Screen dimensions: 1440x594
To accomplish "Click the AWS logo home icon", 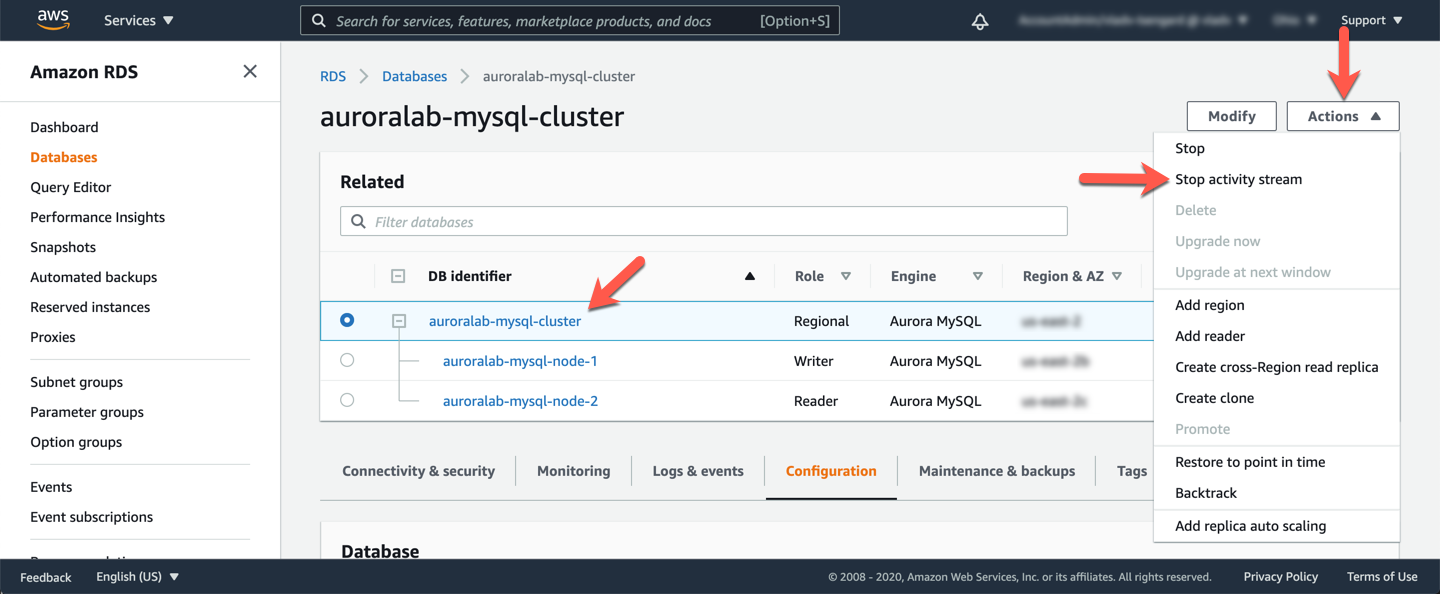I will point(53,20).
